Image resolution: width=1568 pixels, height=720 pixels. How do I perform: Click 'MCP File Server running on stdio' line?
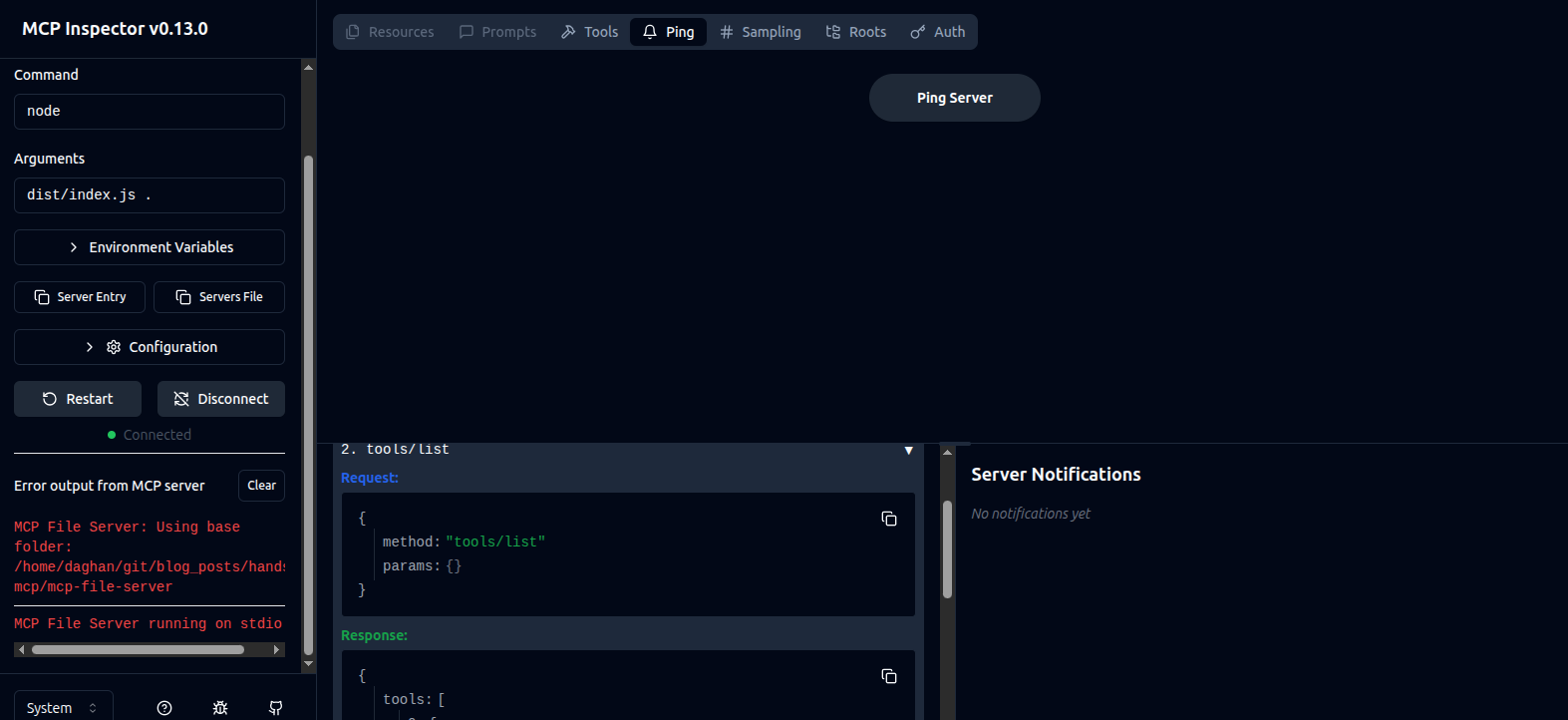(x=149, y=623)
